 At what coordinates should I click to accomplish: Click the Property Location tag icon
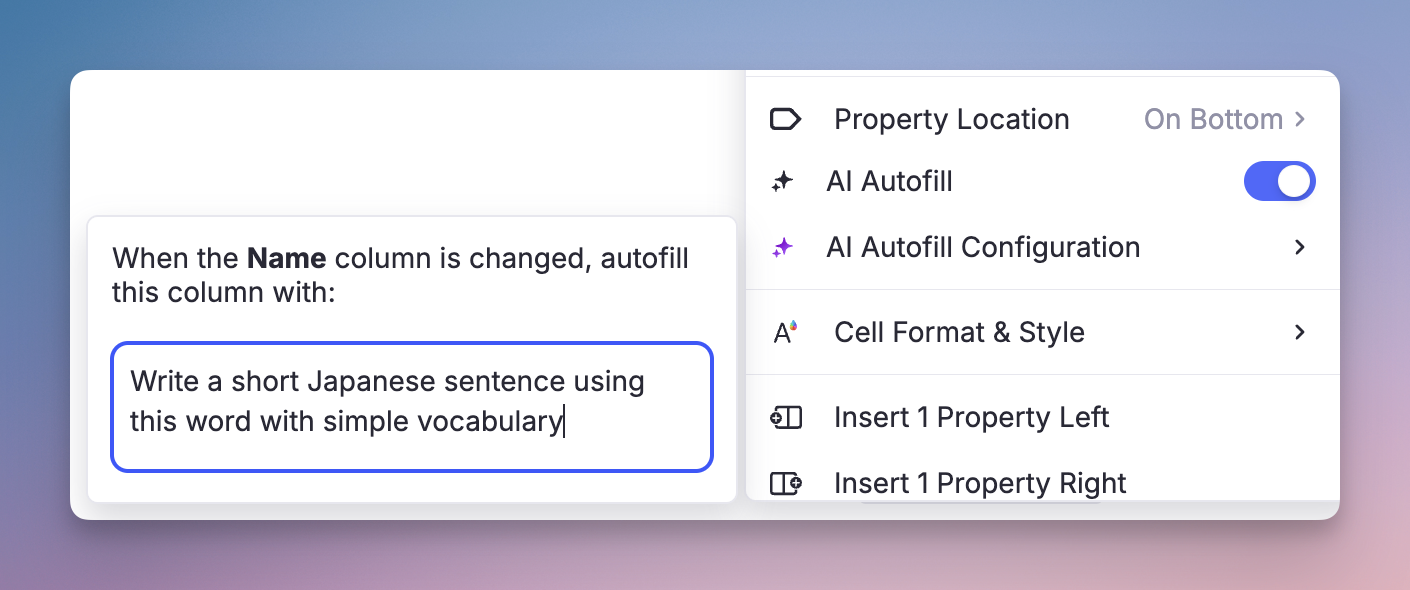coord(785,120)
